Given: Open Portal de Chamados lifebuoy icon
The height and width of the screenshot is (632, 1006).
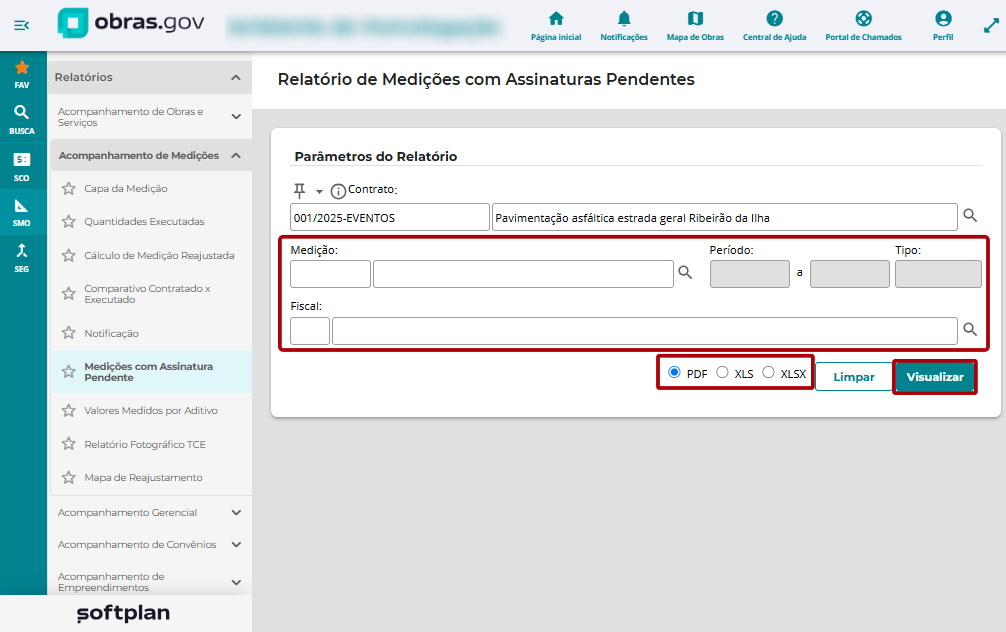Looking at the screenshot, I should pyautogui.click(x=863, y=26).
